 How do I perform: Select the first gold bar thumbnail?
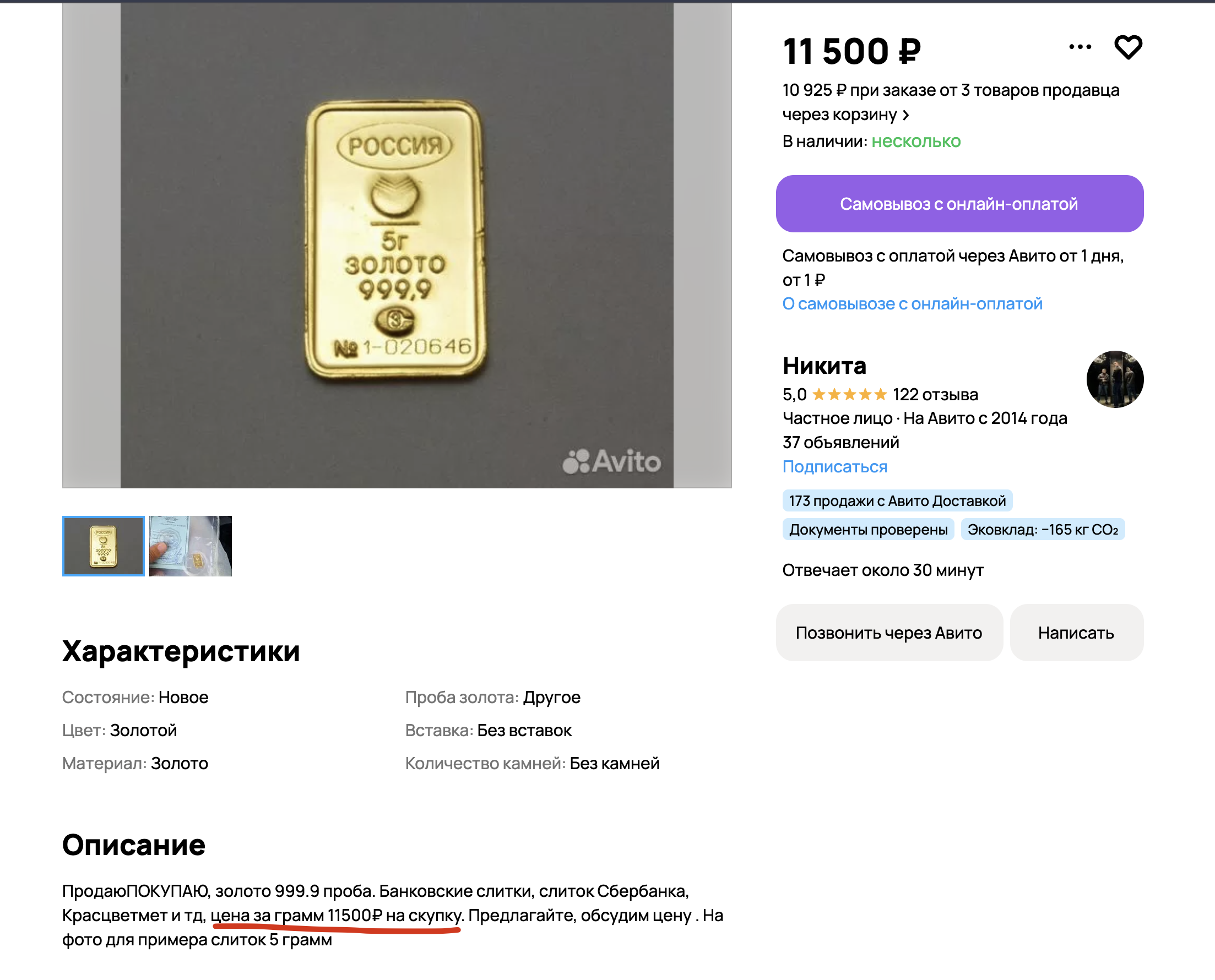point(104,546)
